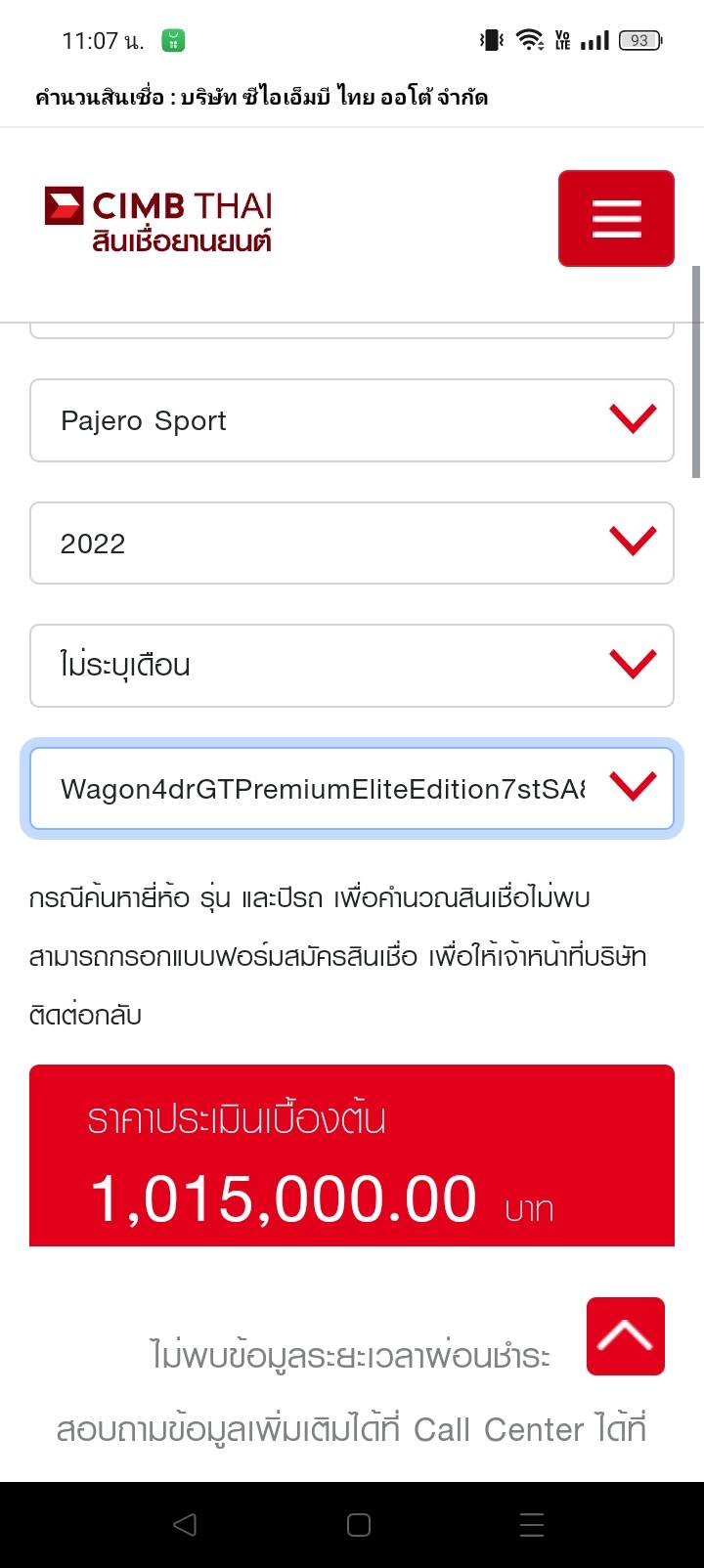Tap the partially hidden dropdown above Pajero Sport
704x1568 pixels.
(352, 330)
